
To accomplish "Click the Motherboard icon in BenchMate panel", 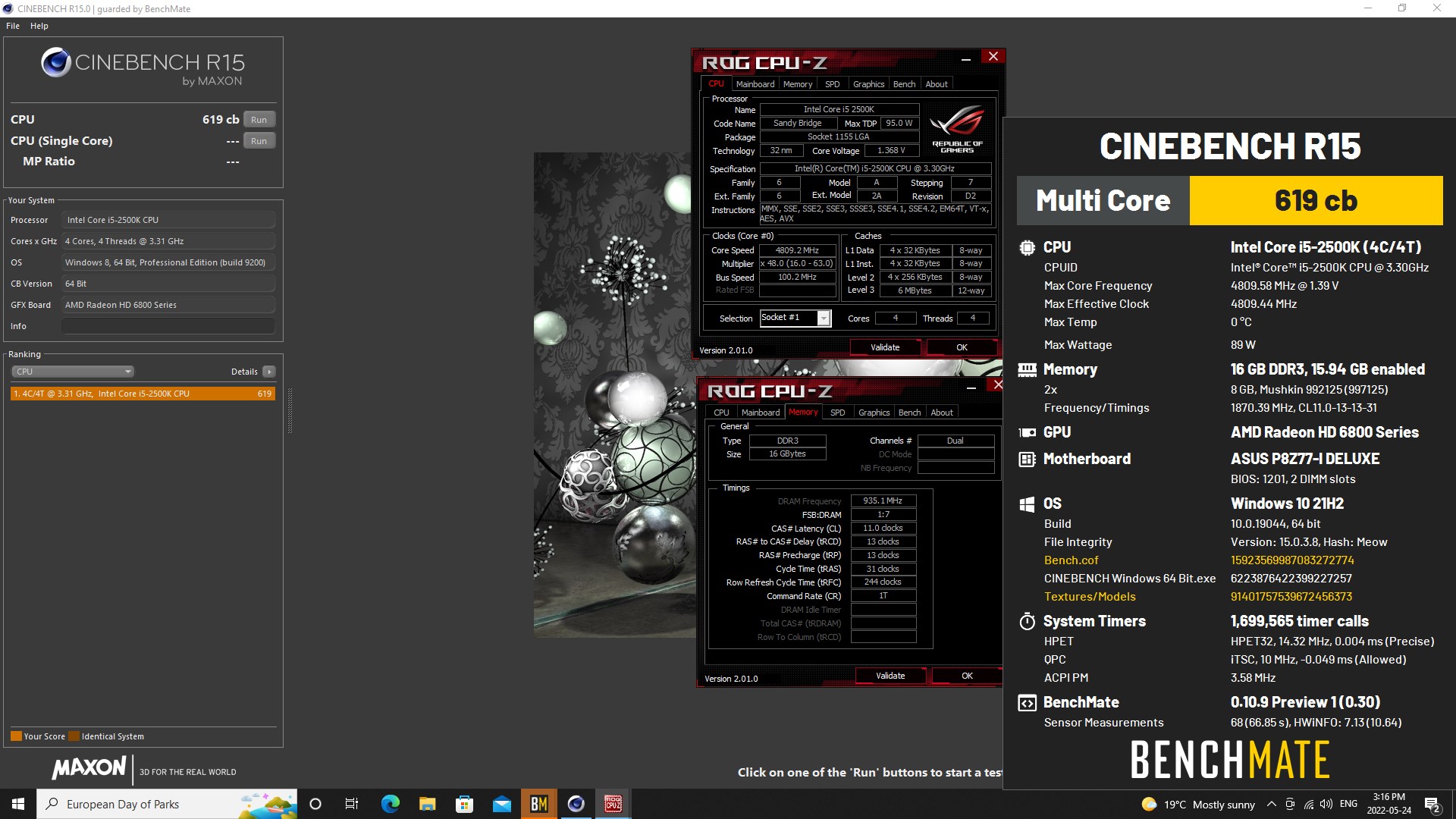I will [1027, 459].
